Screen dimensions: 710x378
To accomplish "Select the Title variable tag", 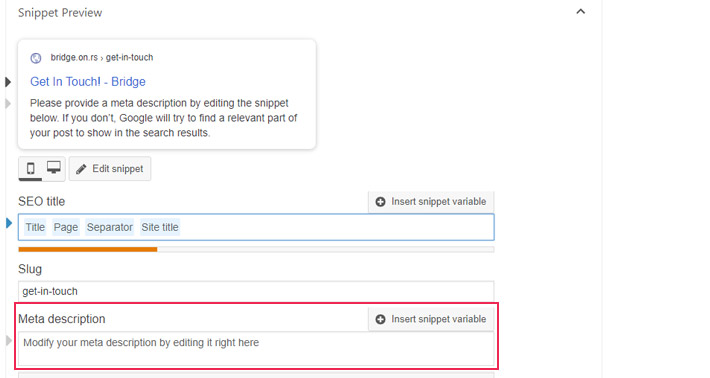I will [35, 227].
